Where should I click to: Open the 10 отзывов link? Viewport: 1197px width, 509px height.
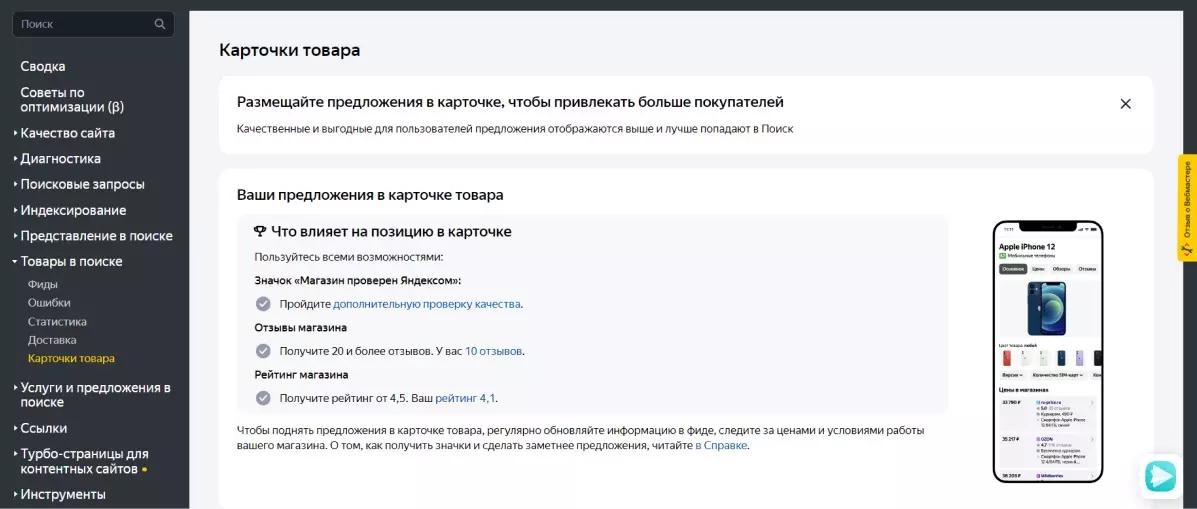coord(494,352)
